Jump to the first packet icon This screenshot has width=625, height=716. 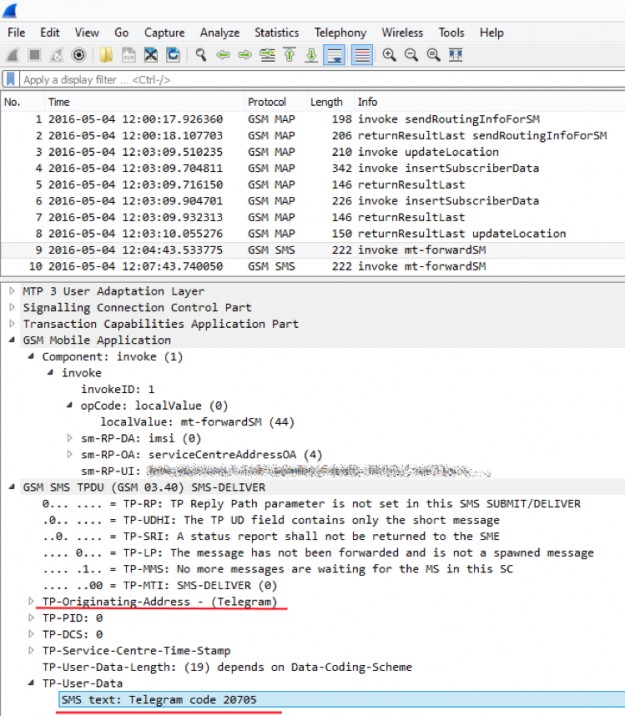290,55
